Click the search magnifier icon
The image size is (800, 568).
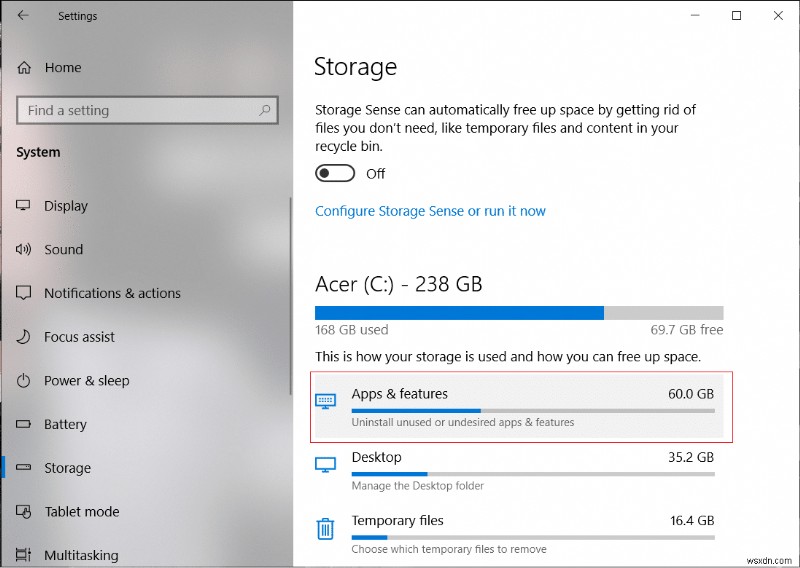tap(265, 111)
